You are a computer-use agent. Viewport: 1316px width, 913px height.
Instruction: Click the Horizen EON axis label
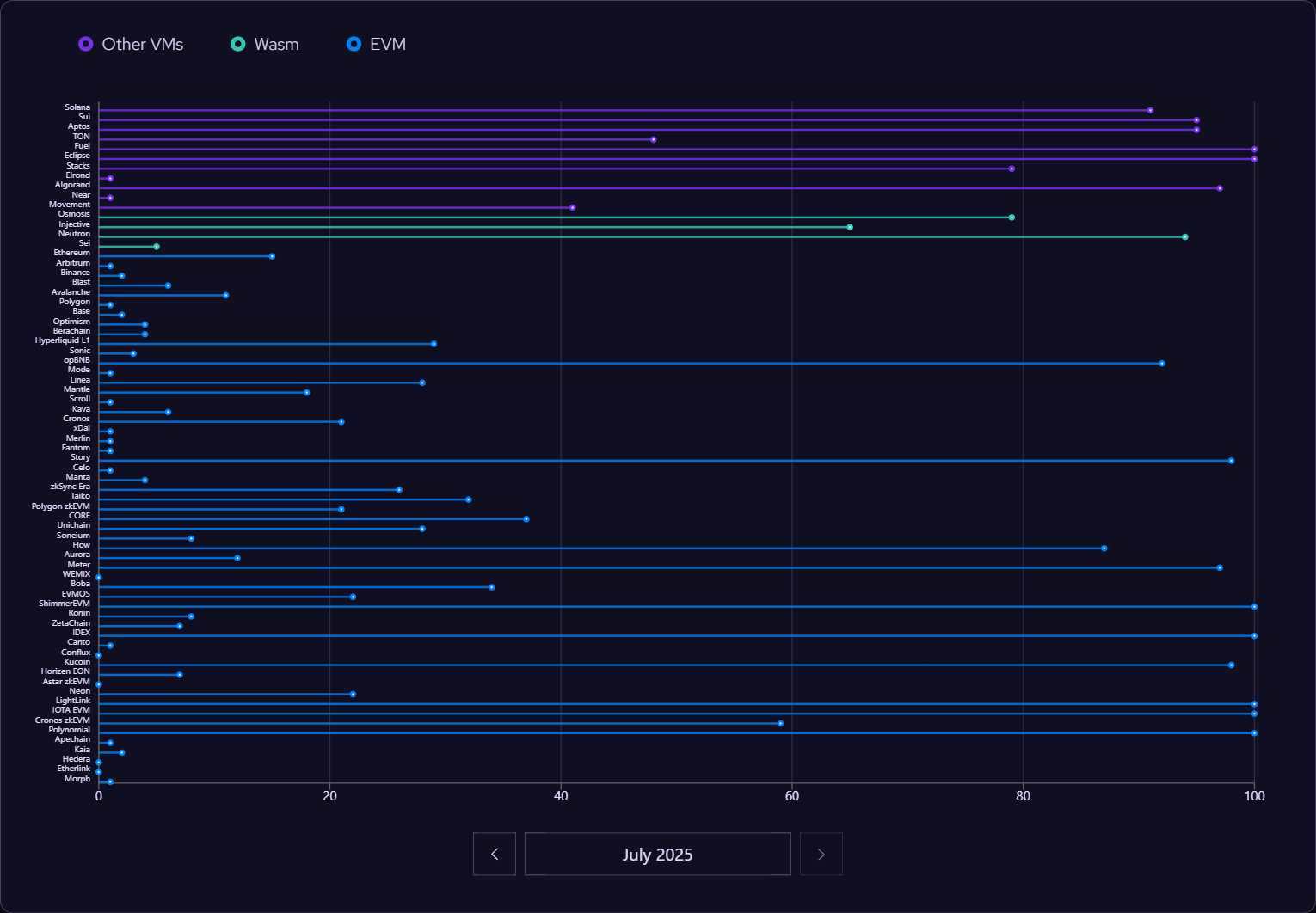pos(65,671)
